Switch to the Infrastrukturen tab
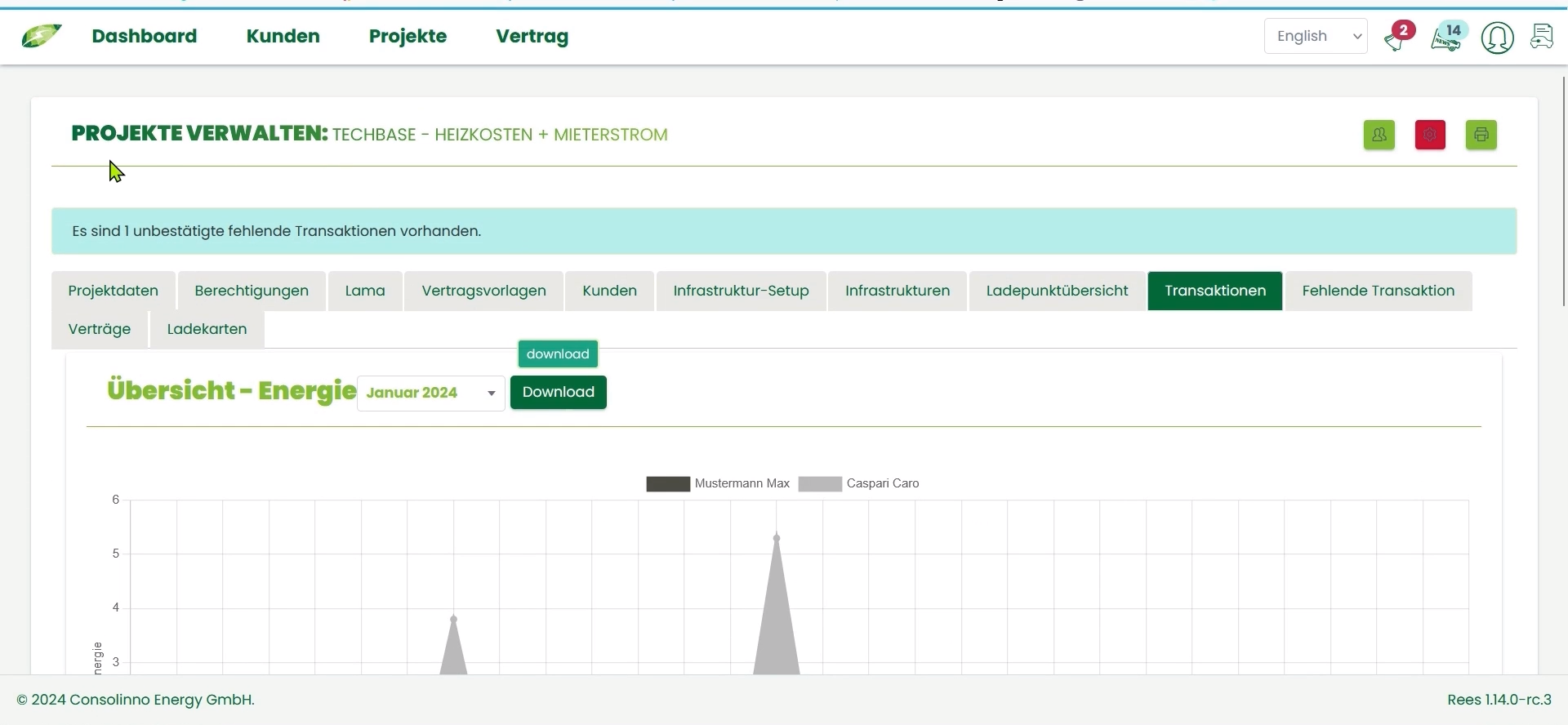The image size is (1568, 725). (898, 291)
